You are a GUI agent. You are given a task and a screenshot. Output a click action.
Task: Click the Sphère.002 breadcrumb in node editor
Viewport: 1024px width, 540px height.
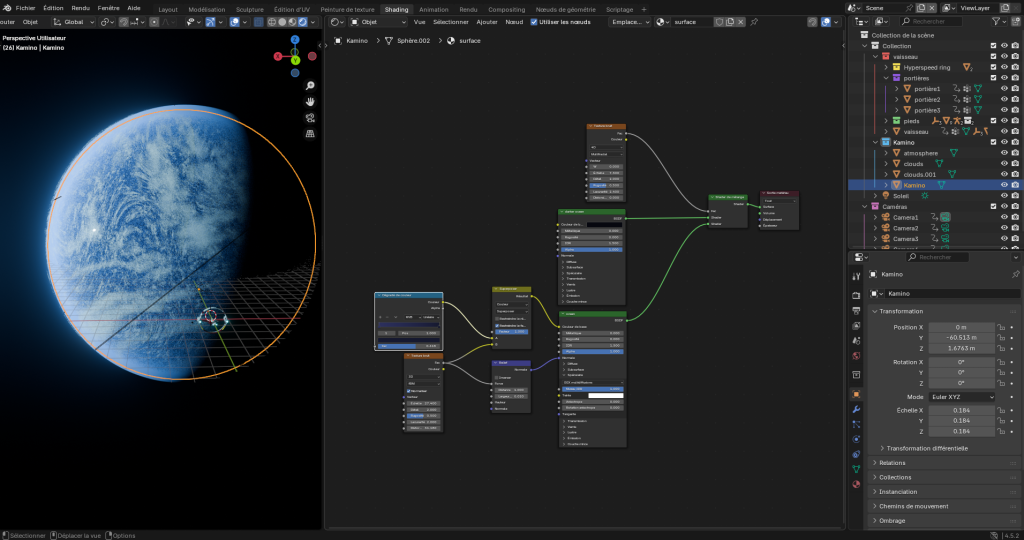pos(413,40)
